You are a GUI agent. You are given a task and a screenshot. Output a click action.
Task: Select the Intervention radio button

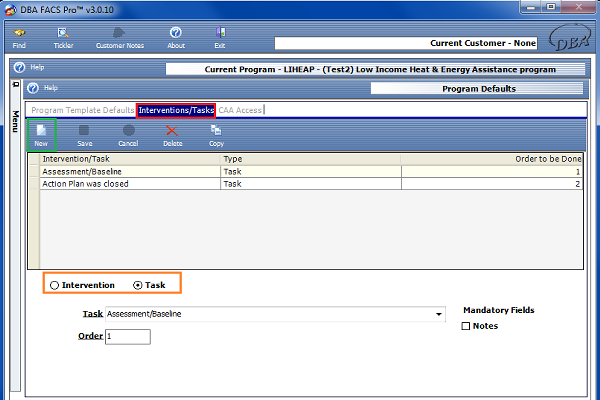click(x=54, y=286)
